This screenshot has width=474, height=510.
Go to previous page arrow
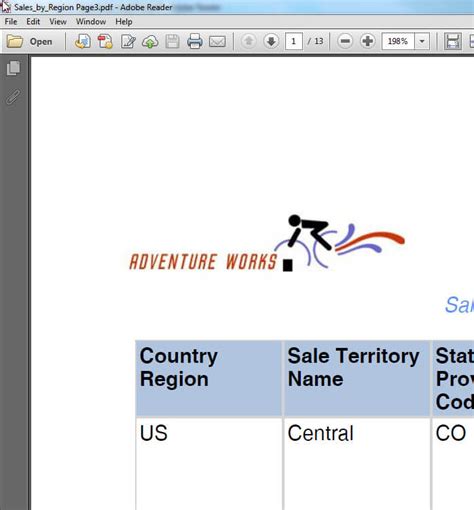click(248, 41)
